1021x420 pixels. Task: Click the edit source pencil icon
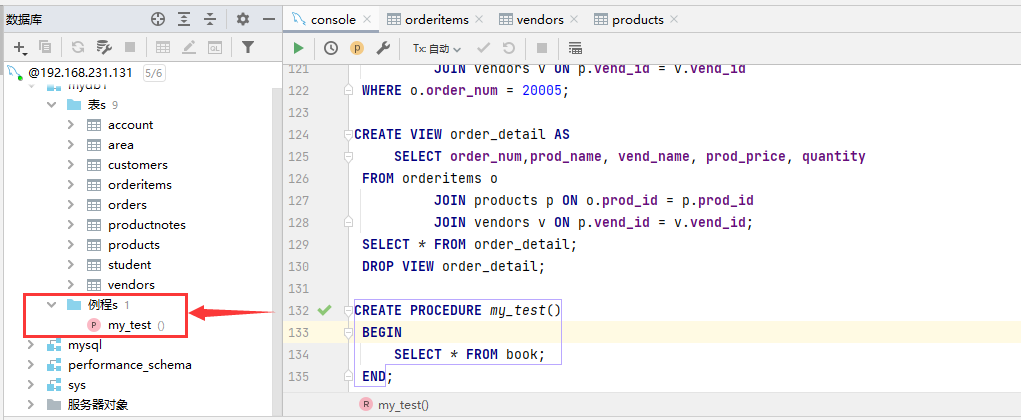click(189, 47)
